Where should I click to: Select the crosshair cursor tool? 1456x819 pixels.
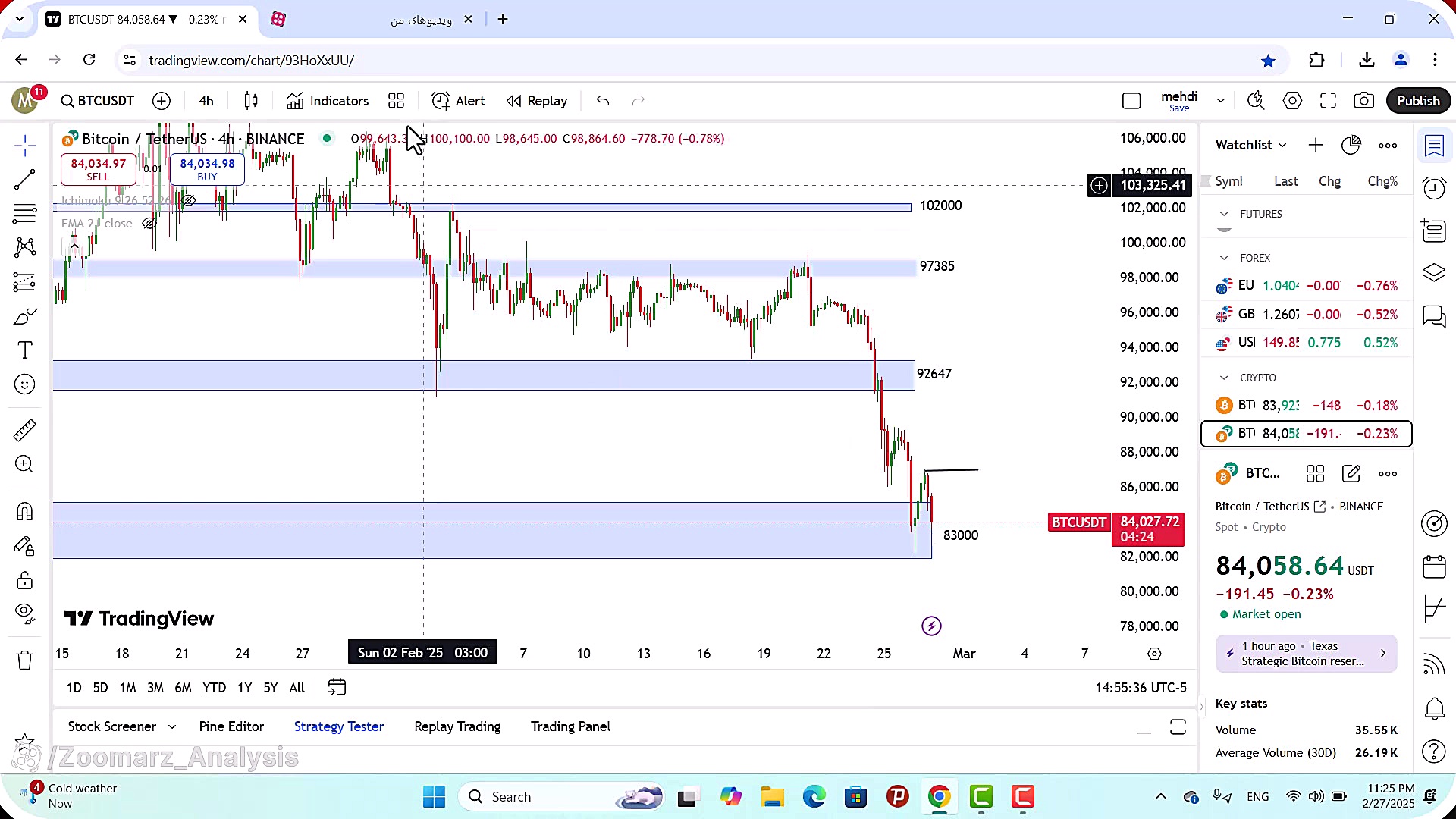[x=24, y=145]
